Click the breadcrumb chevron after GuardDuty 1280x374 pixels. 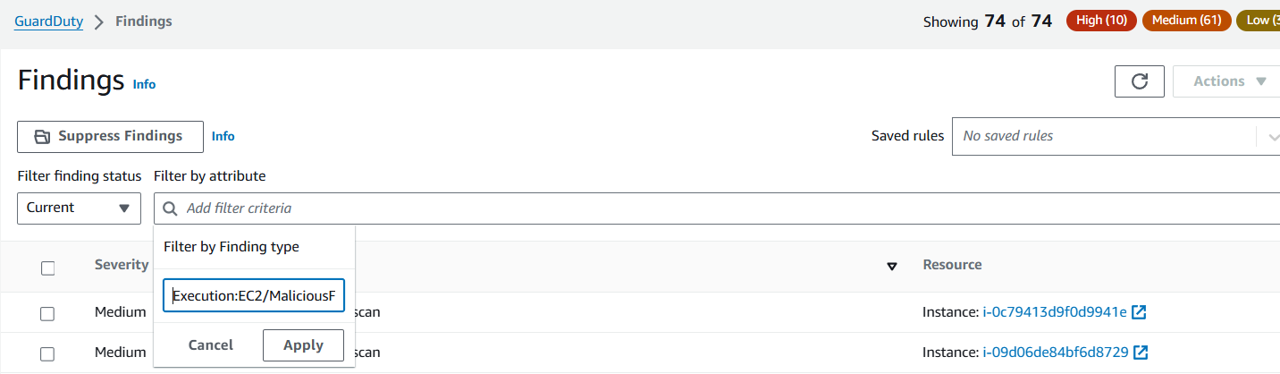point(99,21)
